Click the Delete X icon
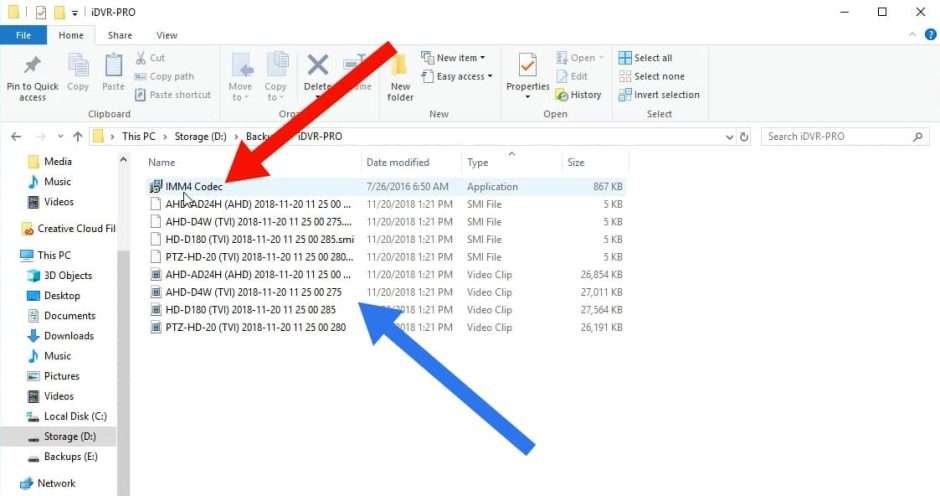The width and height of the screenshot is (940, 496). [318, 65]
